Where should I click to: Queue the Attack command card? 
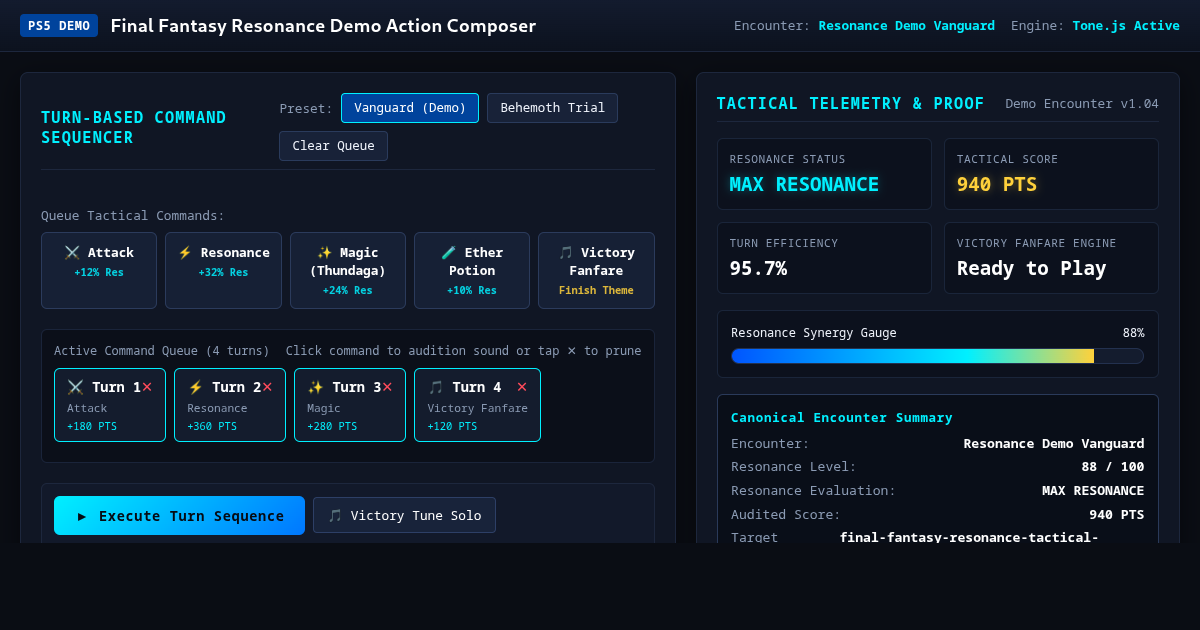tap(99, 270)
